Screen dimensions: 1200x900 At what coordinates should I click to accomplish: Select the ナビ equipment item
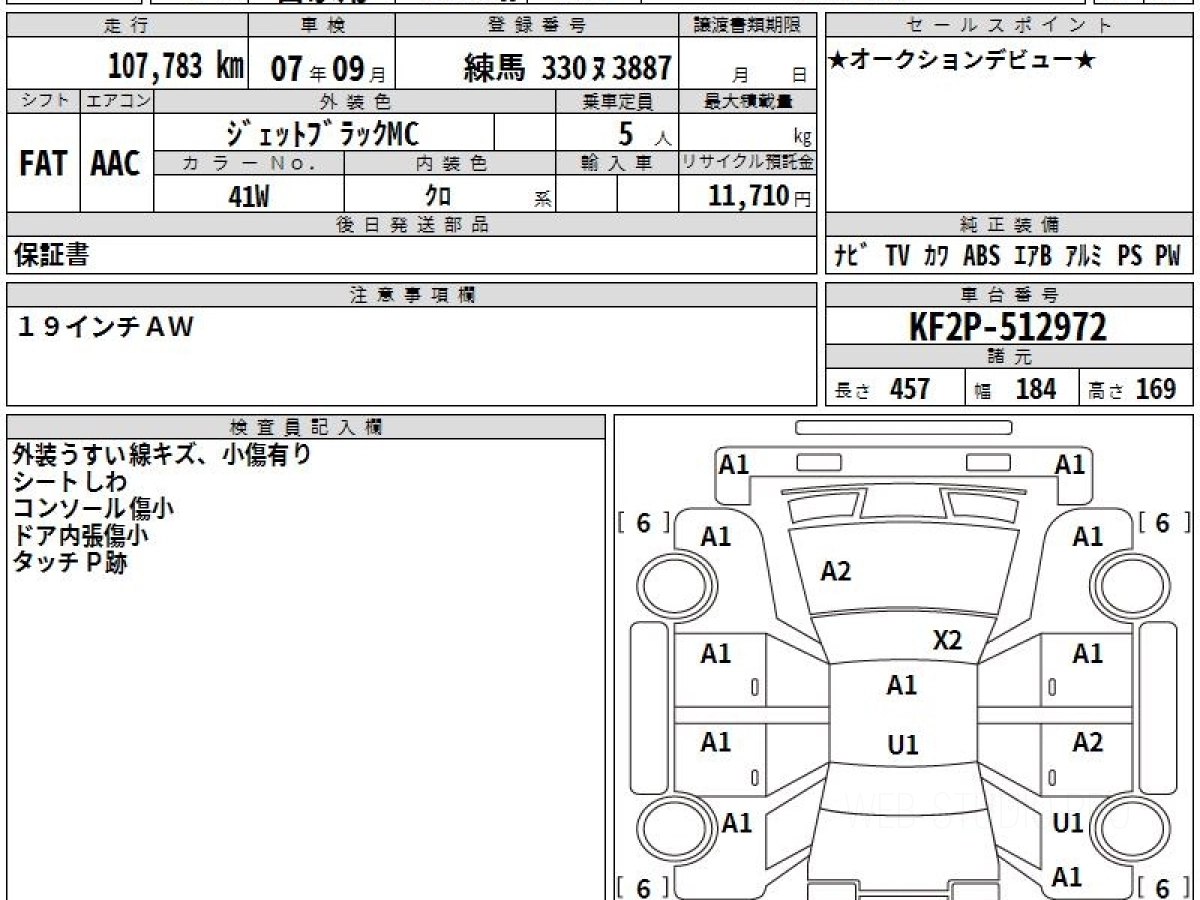point(851,256)
